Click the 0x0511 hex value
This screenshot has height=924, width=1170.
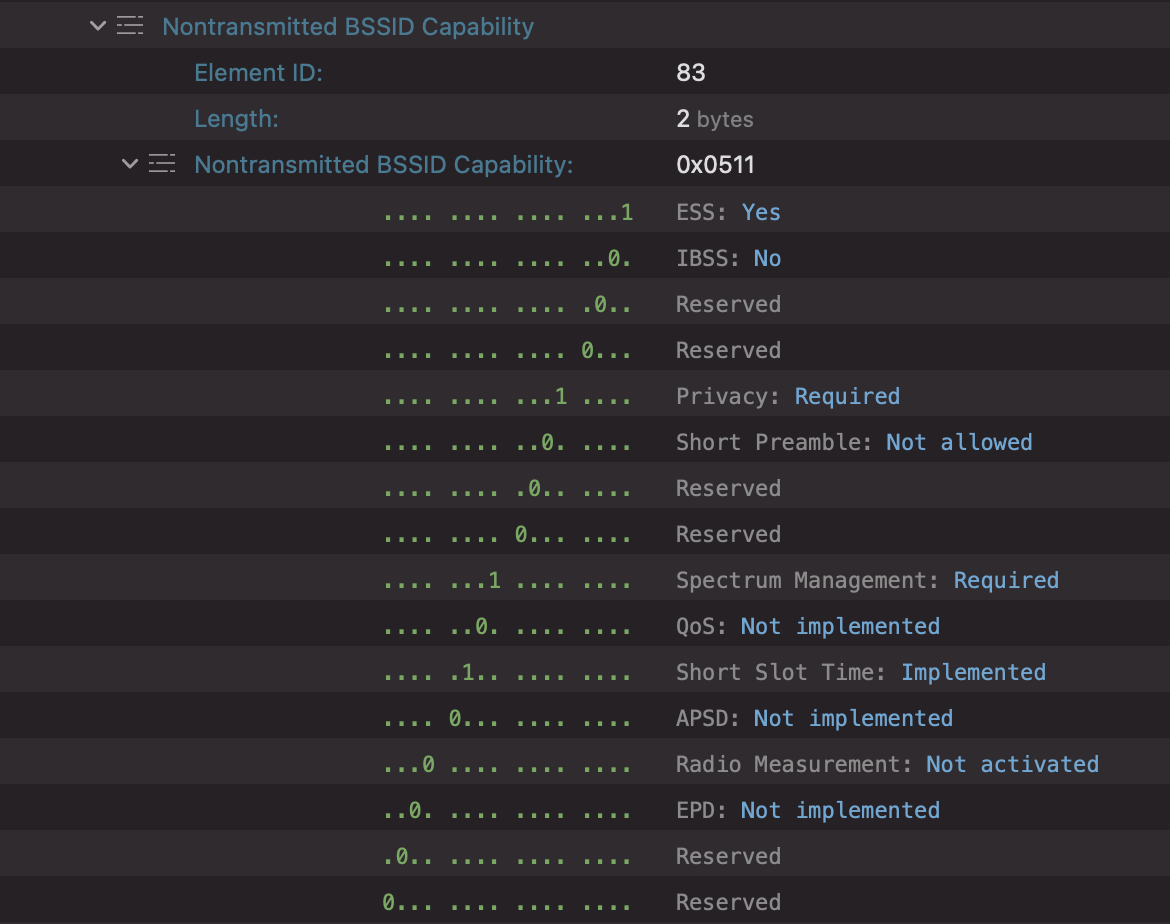pyautogui.click(x=707, y=163)
